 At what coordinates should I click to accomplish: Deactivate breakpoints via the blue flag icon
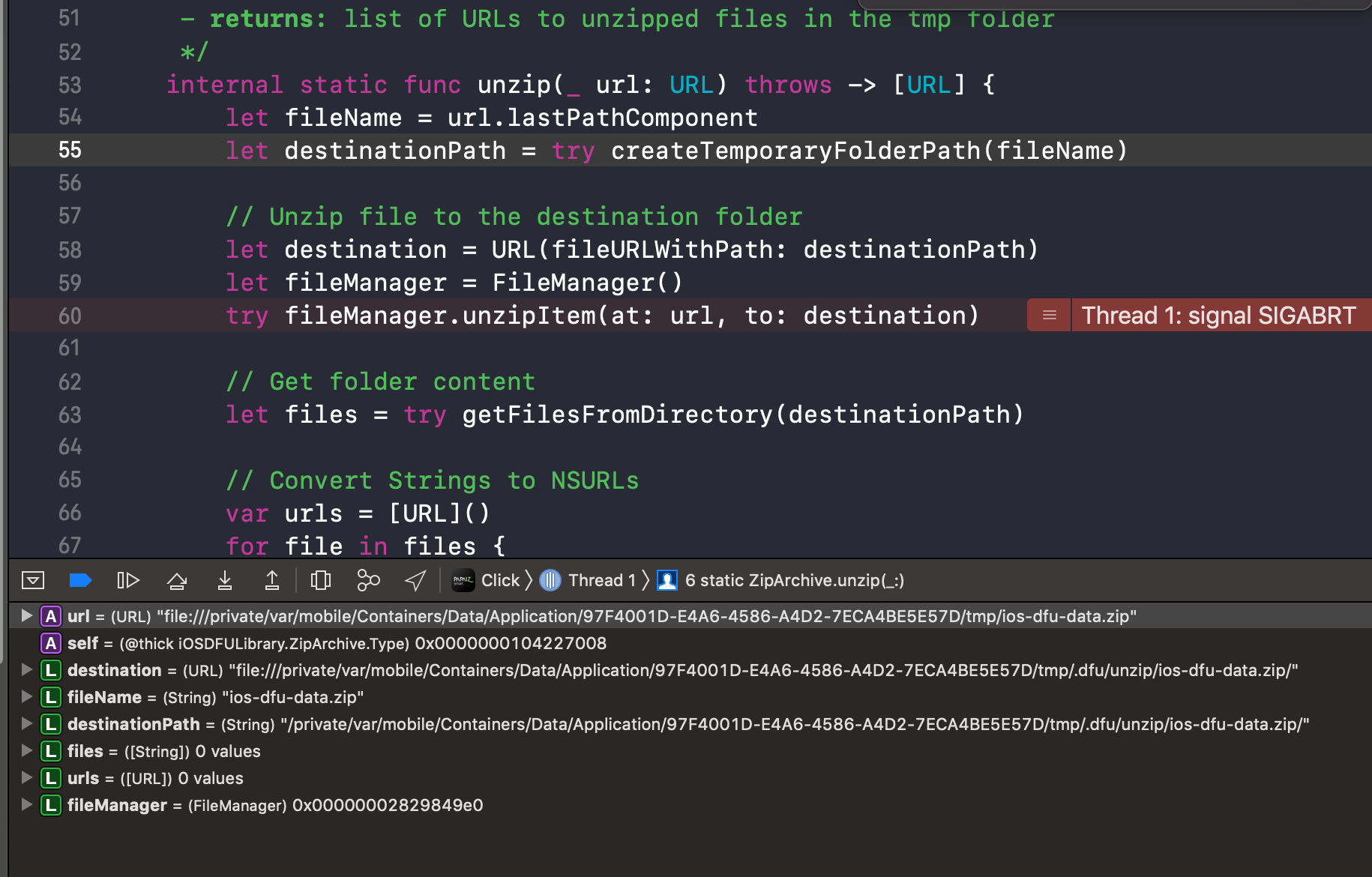click(80, 579)
